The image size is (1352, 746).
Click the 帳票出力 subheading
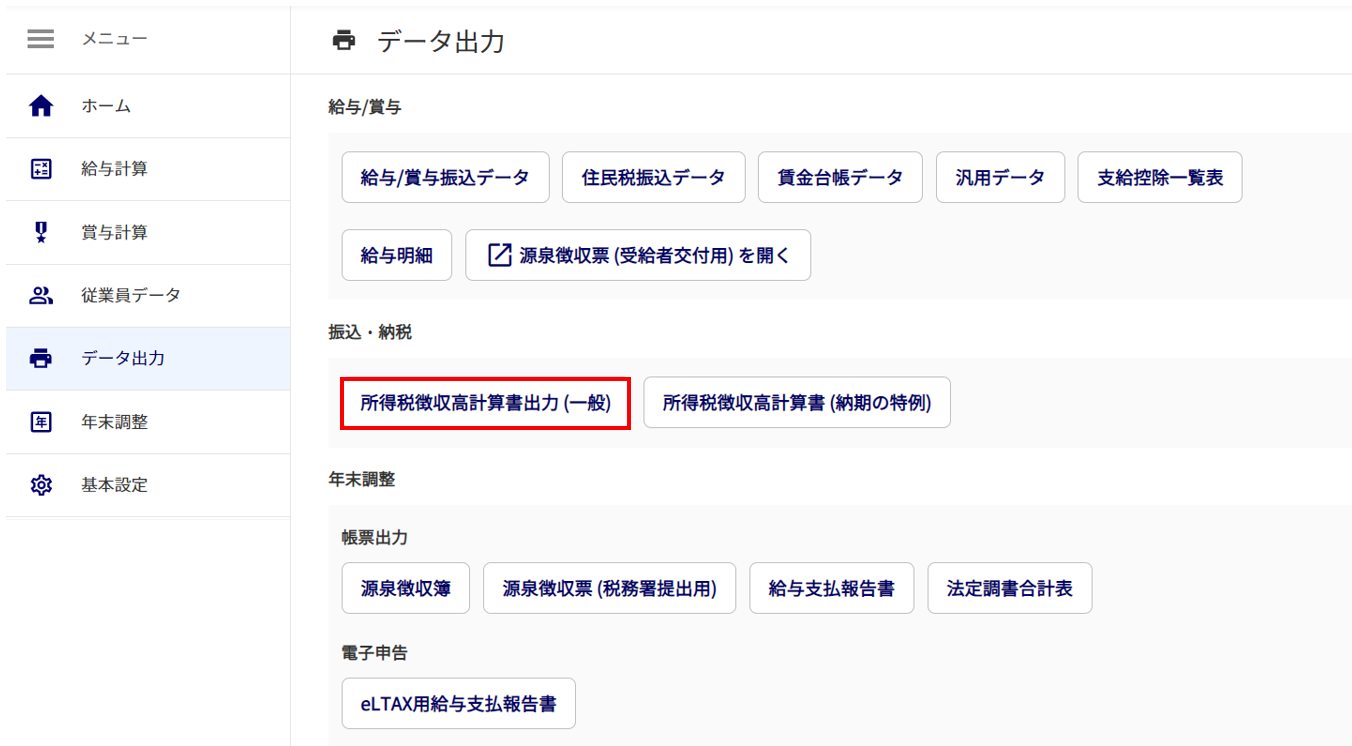click(375, 538)
